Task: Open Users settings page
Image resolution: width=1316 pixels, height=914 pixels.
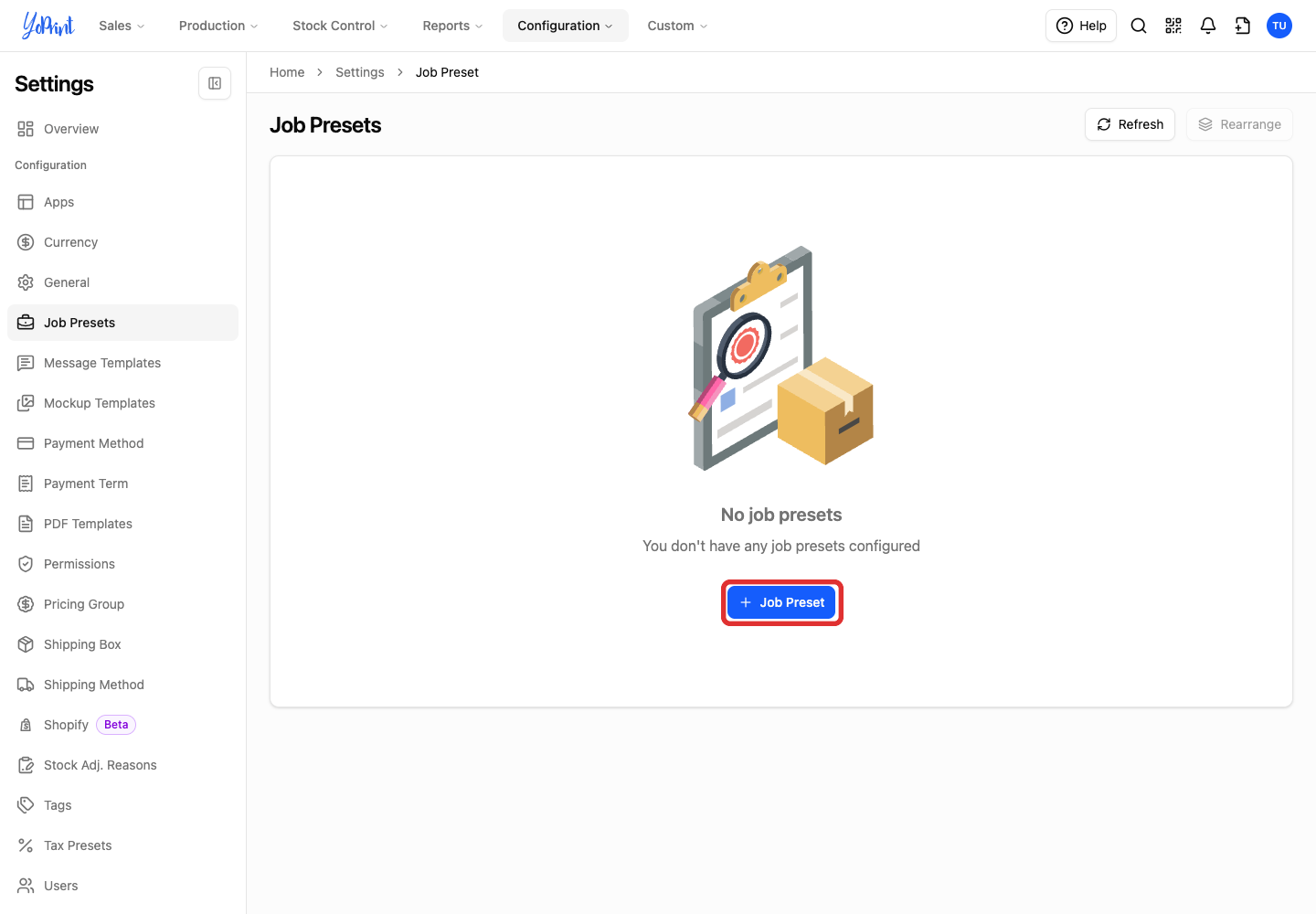Action: click(x=122, y=886)
